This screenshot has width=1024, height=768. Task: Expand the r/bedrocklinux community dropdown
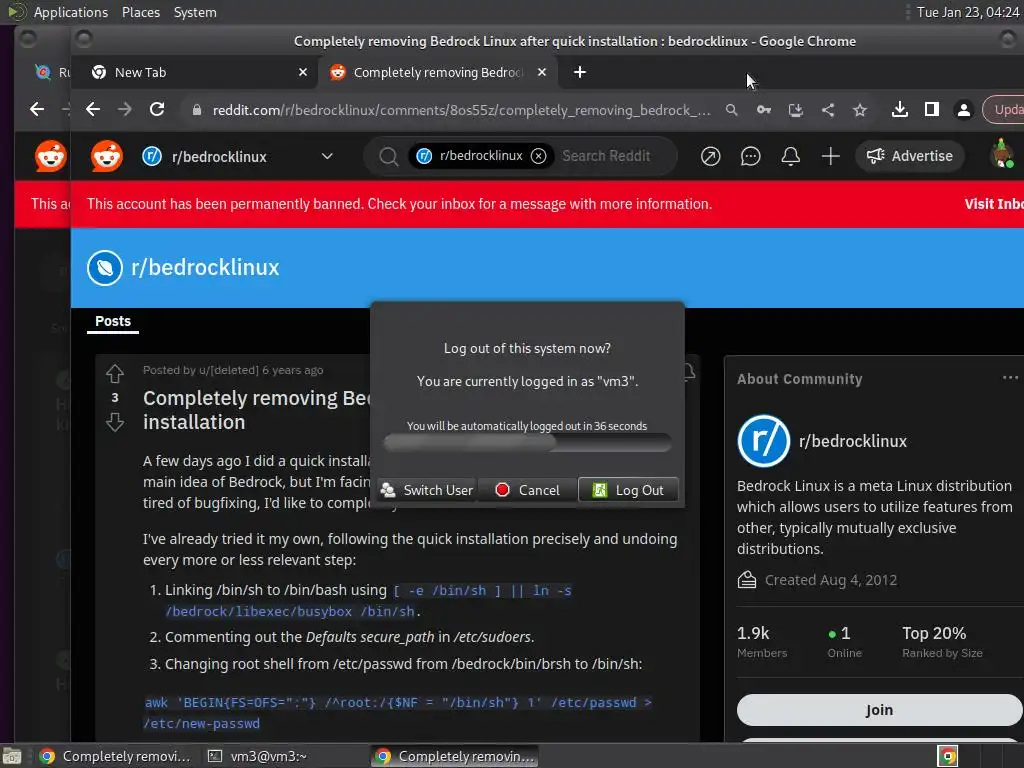[327, 157]
